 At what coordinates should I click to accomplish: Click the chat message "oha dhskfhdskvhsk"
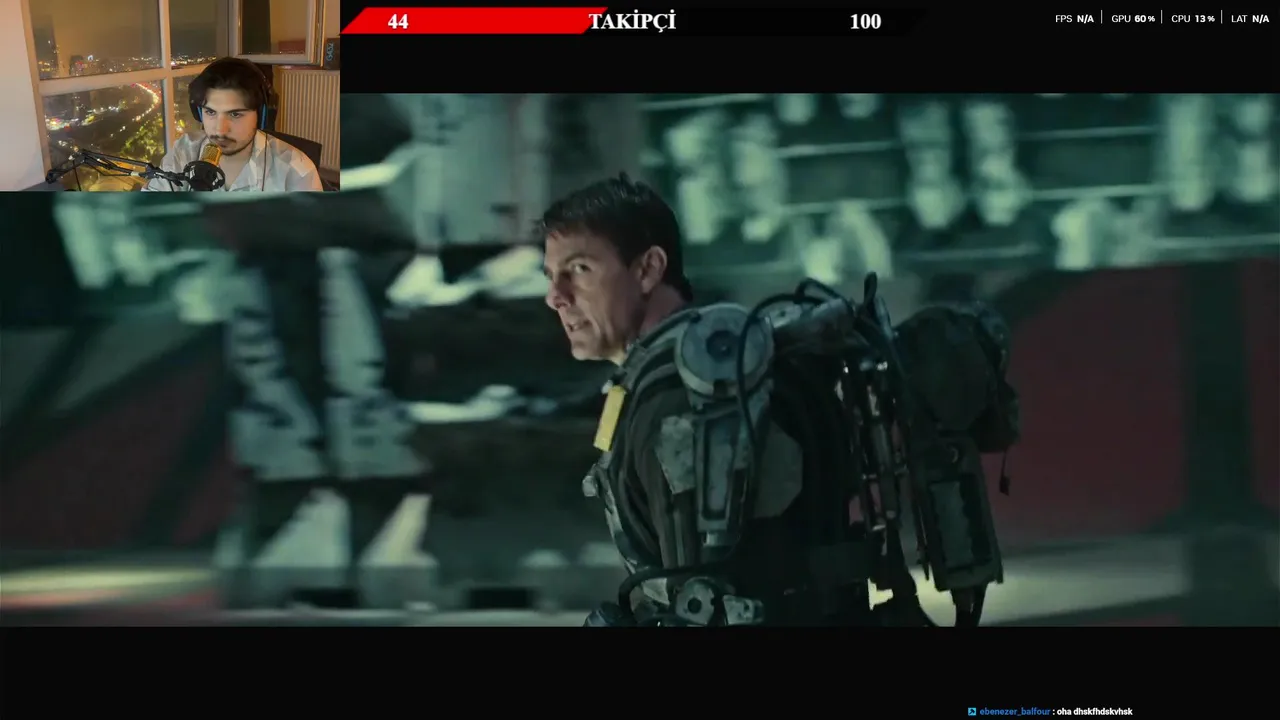1095,712
